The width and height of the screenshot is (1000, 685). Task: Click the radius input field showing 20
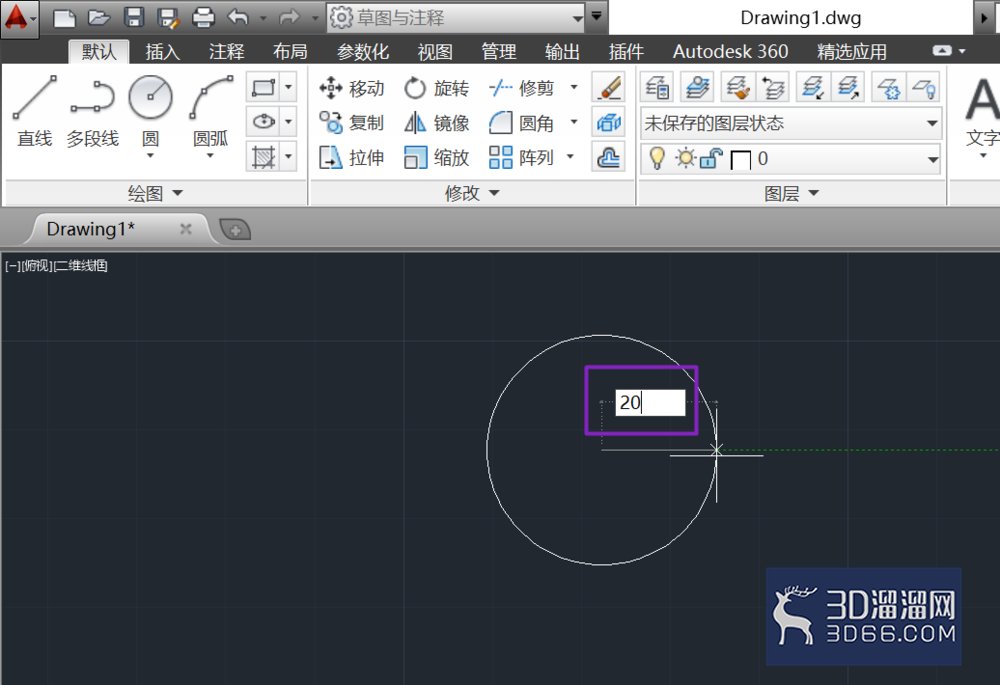pyautogui.click(x=650, y=402)
